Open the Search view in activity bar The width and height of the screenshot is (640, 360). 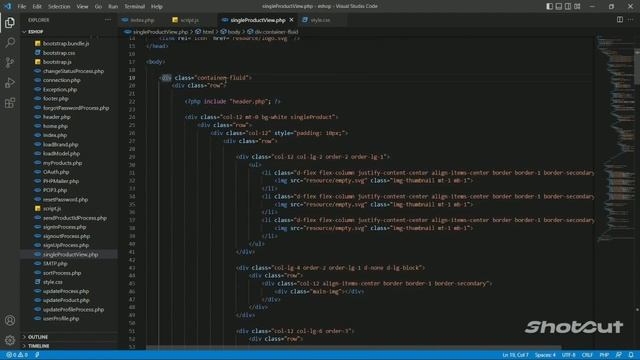[x=10, y=42]
